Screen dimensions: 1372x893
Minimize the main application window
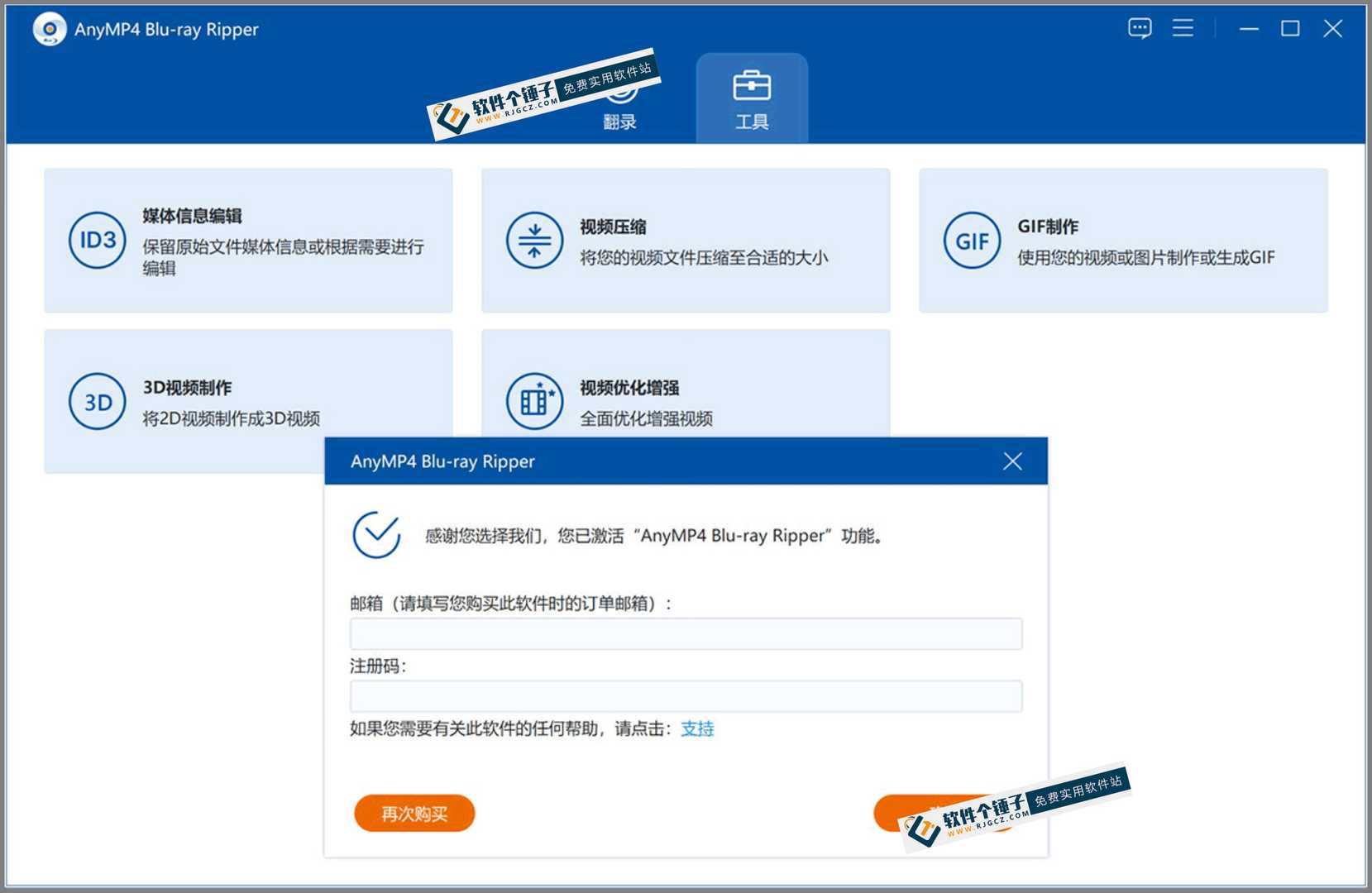(x=1249, y=29)
